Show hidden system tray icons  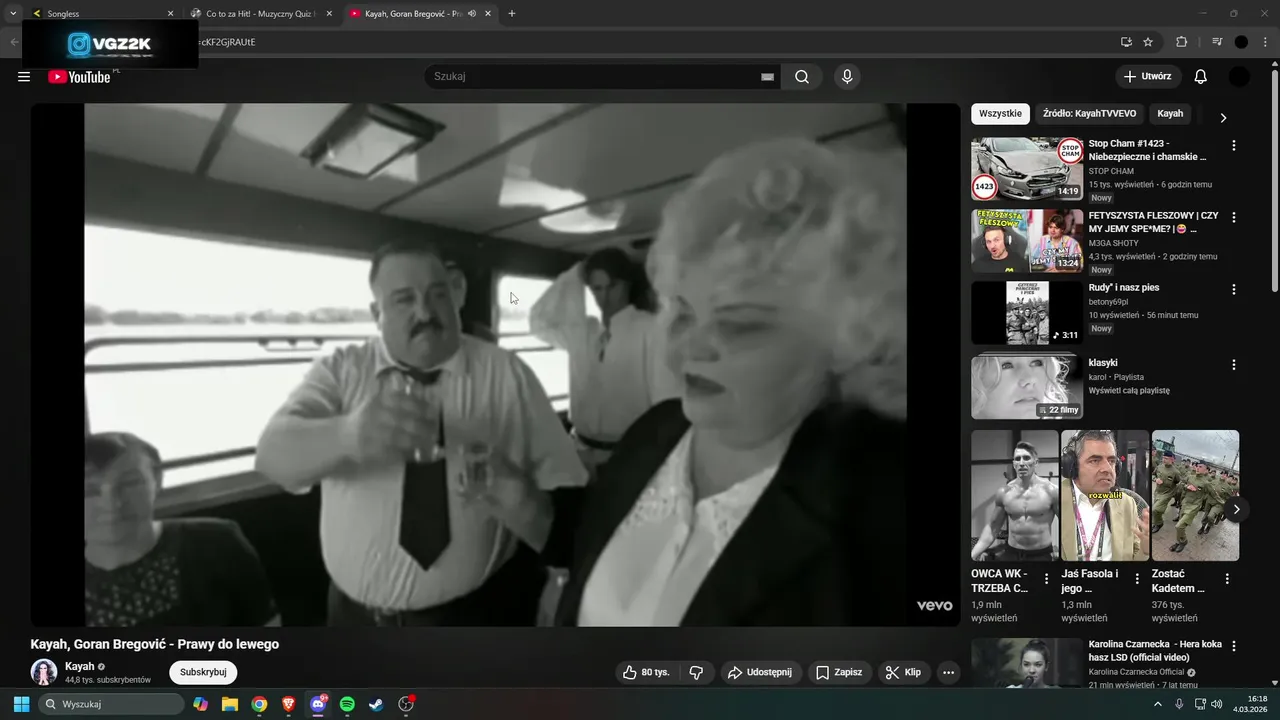tap(1158, 704)
